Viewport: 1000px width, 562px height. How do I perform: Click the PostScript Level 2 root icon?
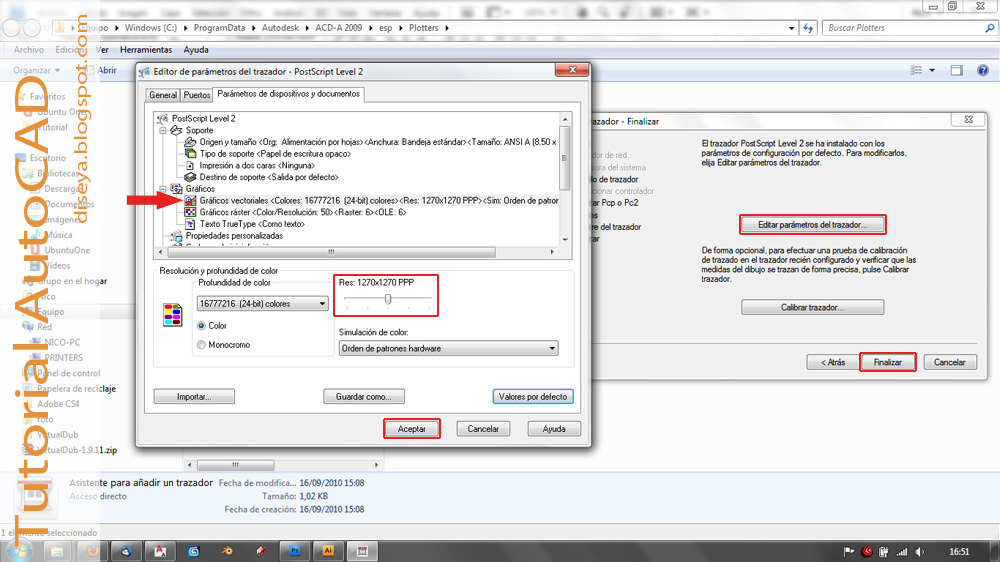(x=163, y=118)
